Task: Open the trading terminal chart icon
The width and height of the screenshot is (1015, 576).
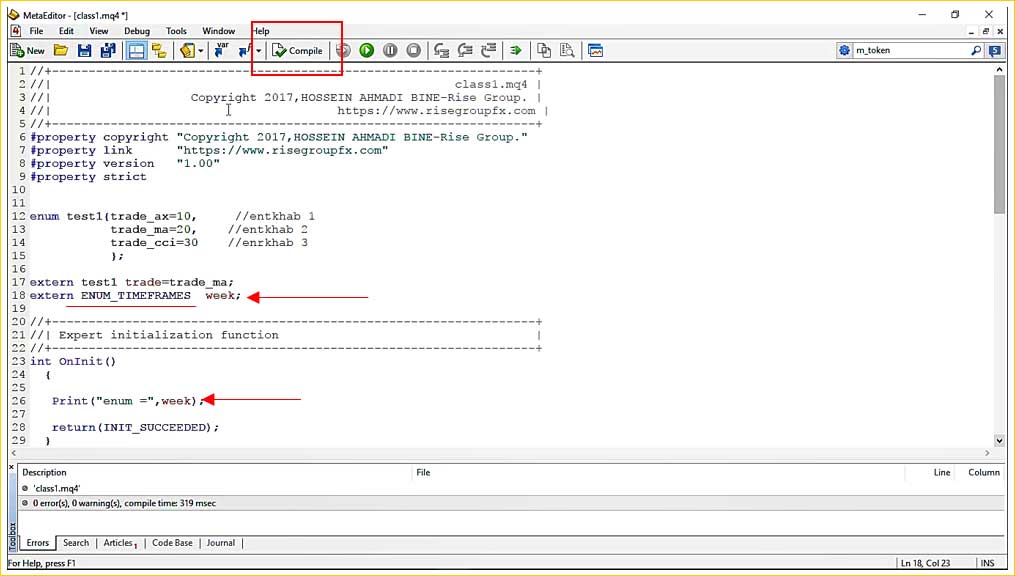Action: [x=596, y=50]
